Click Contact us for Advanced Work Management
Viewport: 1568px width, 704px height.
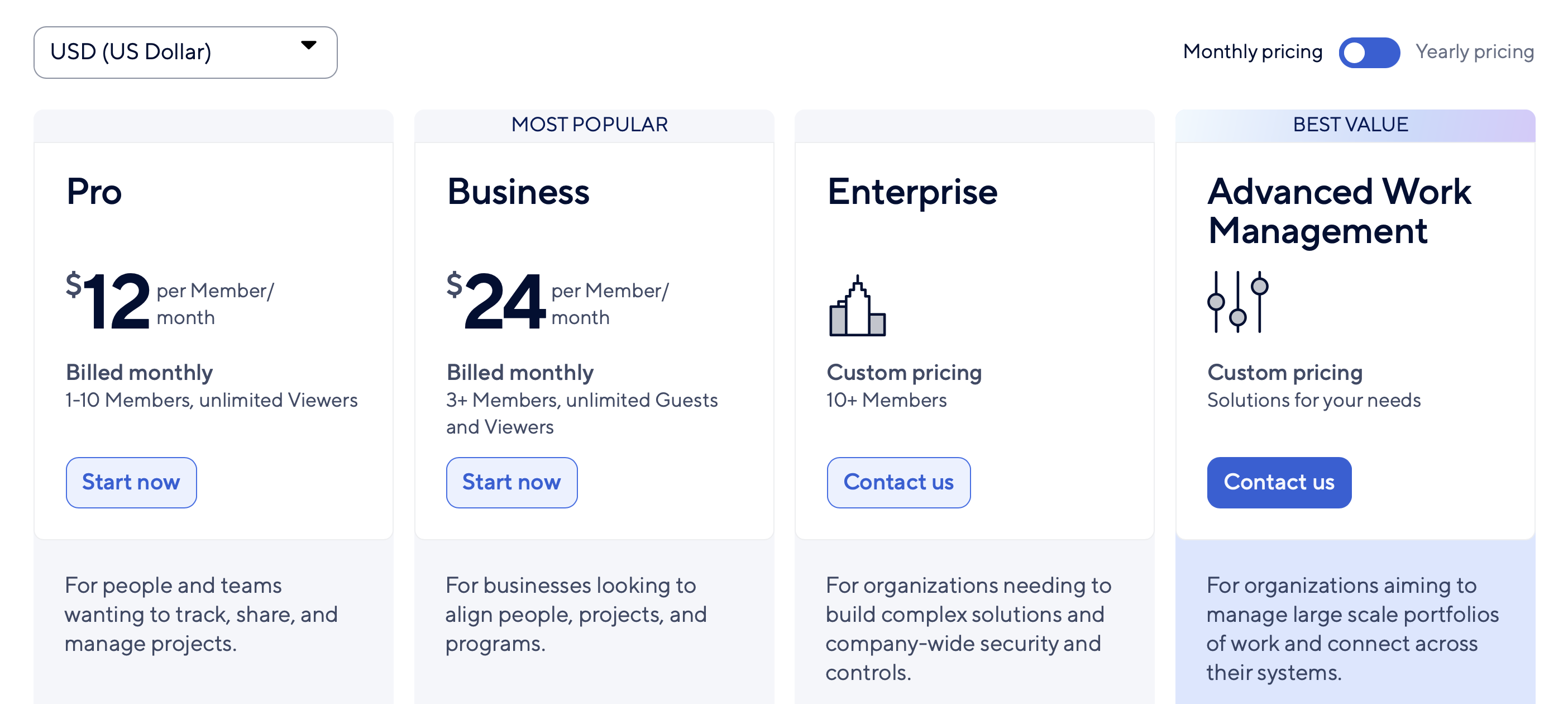[1279, 482]
